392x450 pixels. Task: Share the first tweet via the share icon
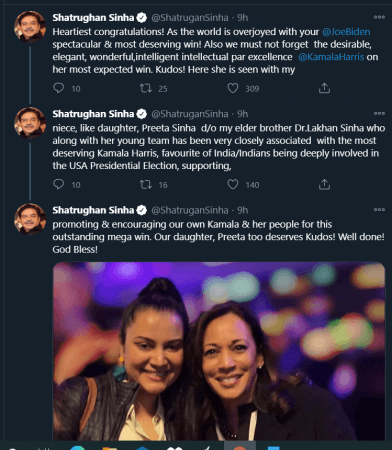tap(324, 88)
